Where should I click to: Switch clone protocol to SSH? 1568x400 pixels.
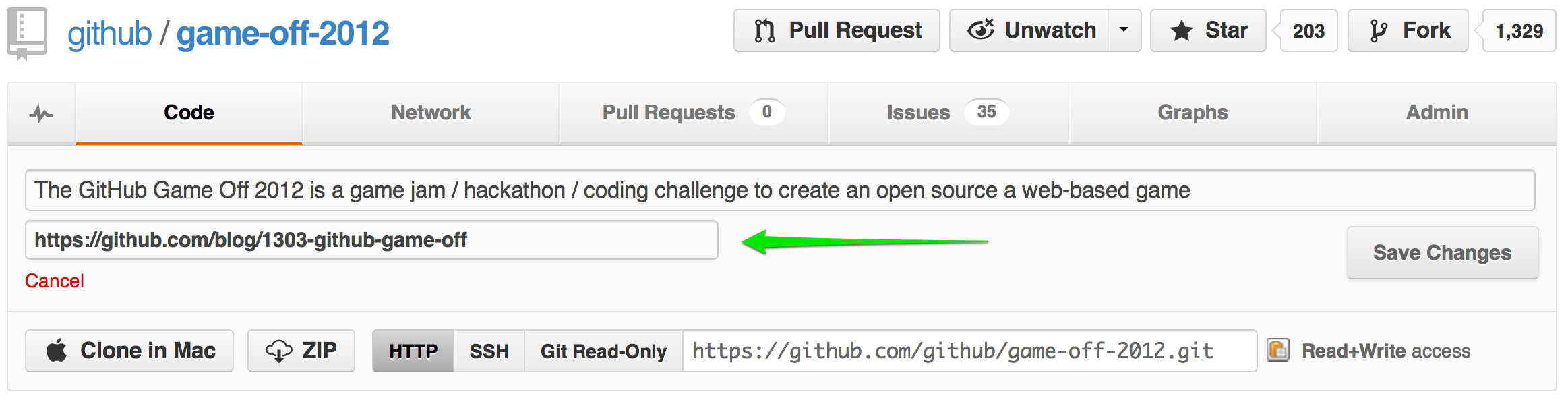click(x=489, y=351)
